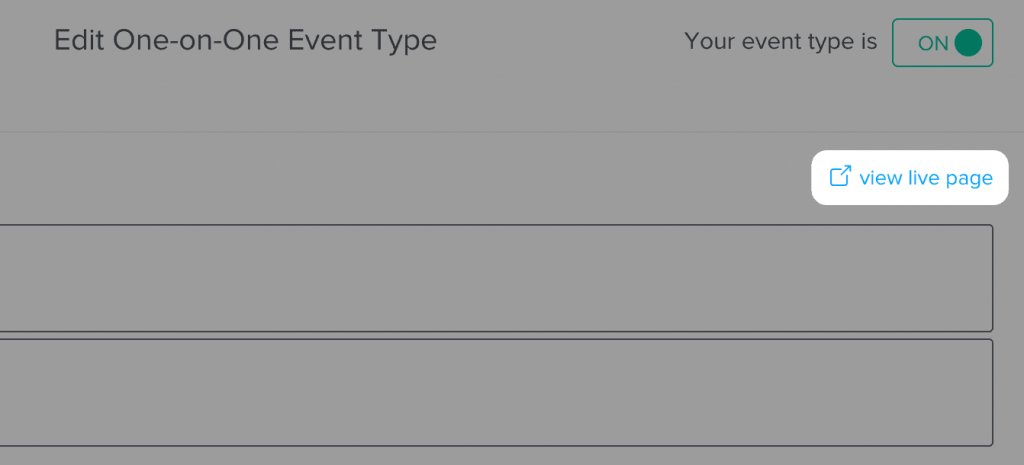The image size is (1024, 465).
Task: Click the external-link arrow icon
Action: click(x=840, y=176)
